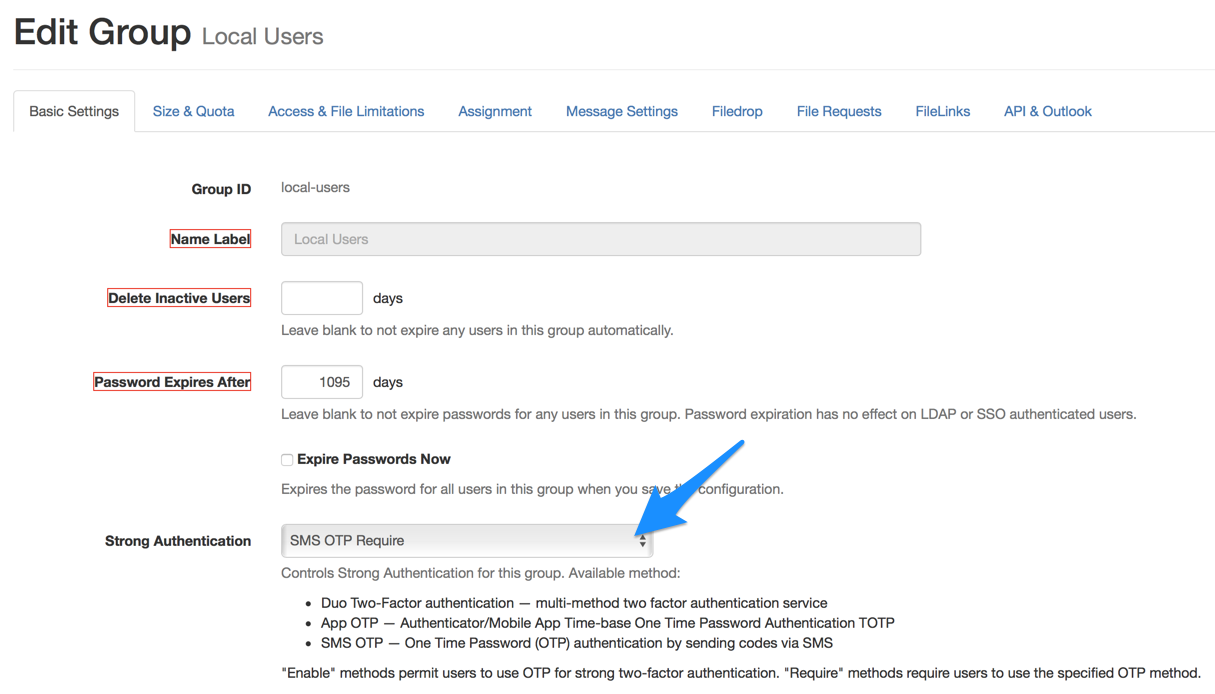
Task: Open the Strong Authentication dropdown
Action: pos(467,541)
